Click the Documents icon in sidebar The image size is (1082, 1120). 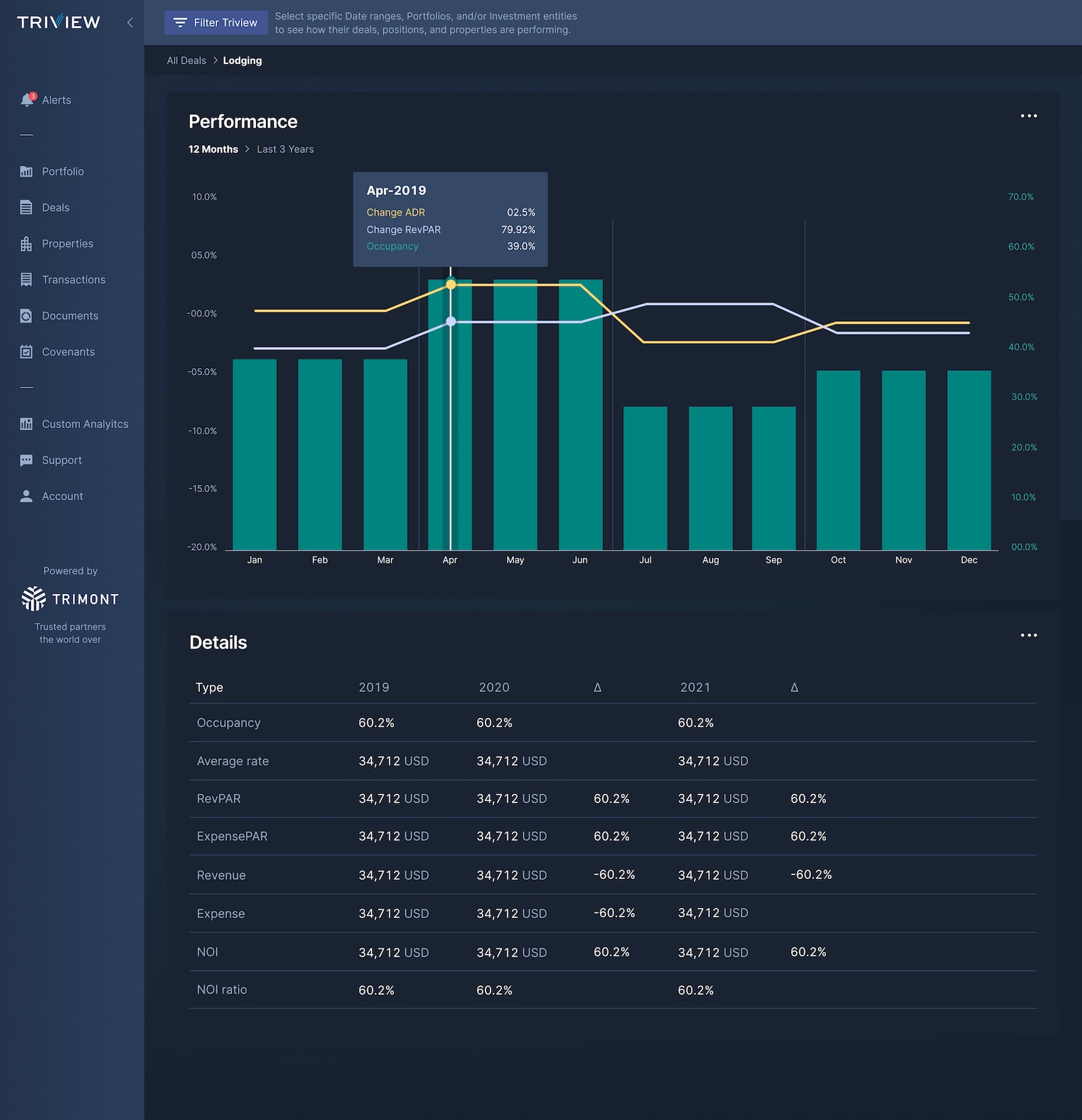click(26, 315)
